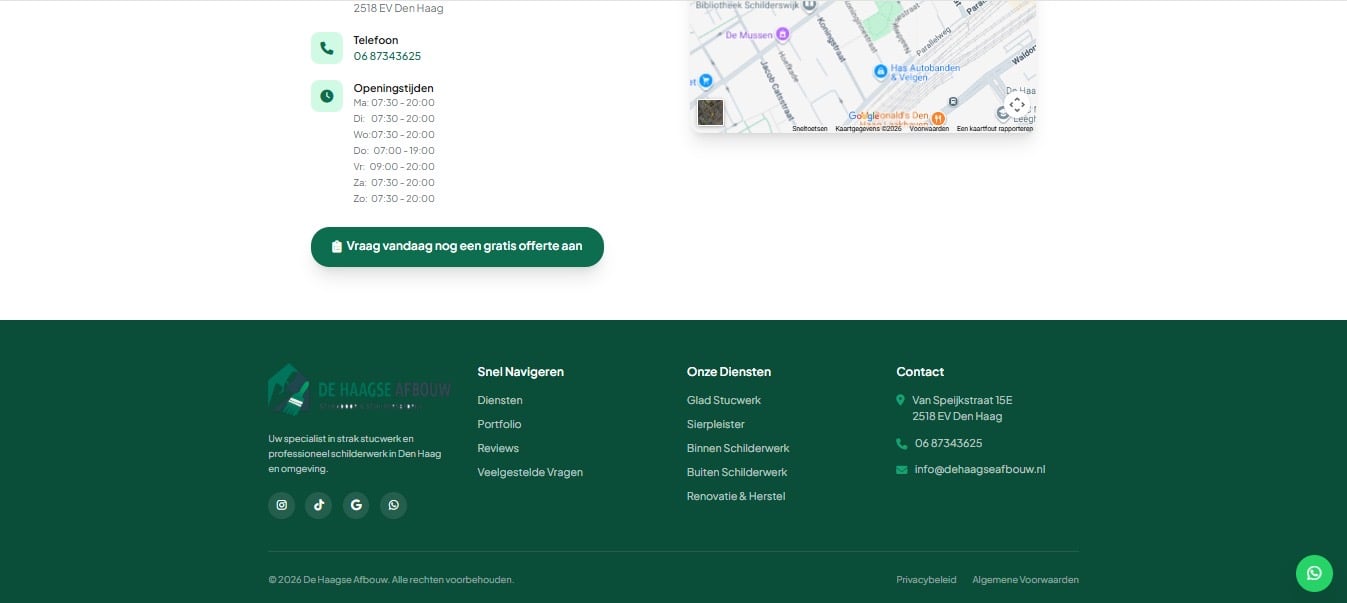Click the phone icon in footer Contact
The width and height of the screenshot is (1347, 603).
point(902,444)
